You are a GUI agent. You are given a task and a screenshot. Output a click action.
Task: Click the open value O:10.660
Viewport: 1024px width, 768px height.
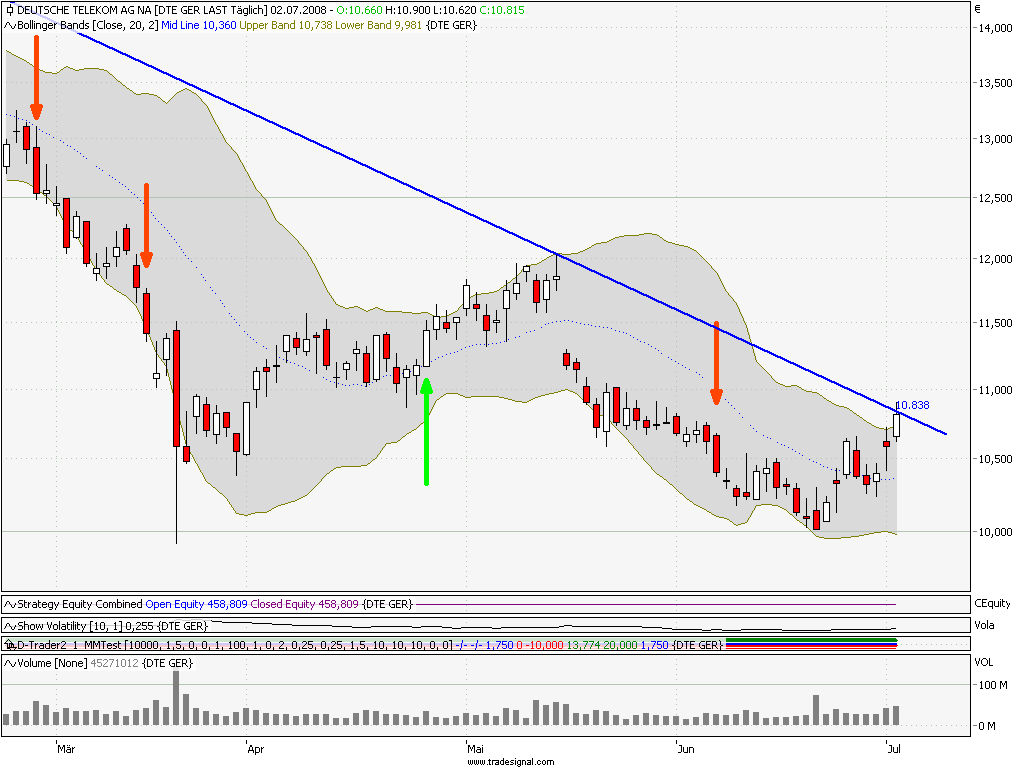[359, 10]
